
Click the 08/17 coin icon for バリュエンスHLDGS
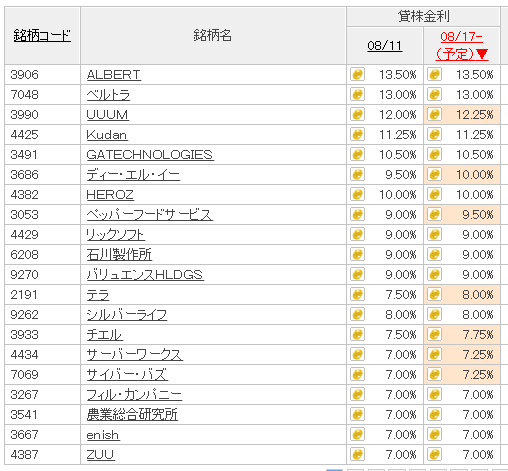tap(435, 274)
